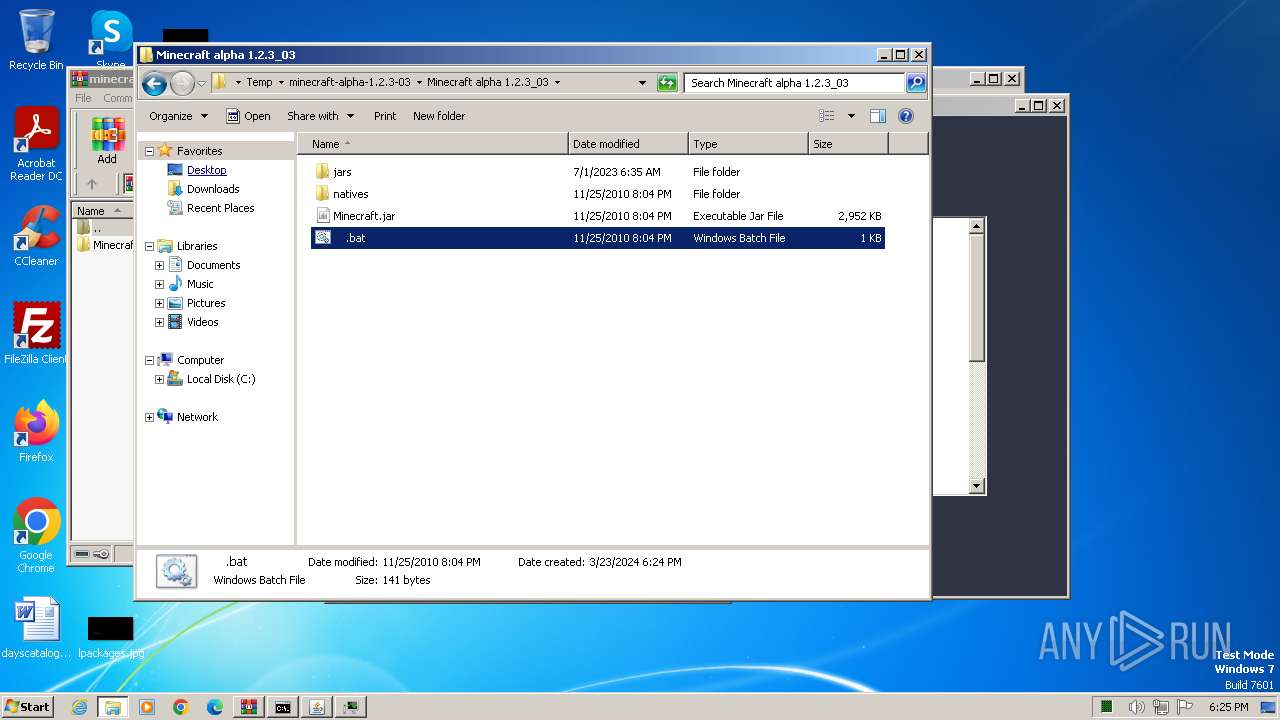
Task: Open the recent pages dropdown near forward arrow
Action: coord(202,83)
